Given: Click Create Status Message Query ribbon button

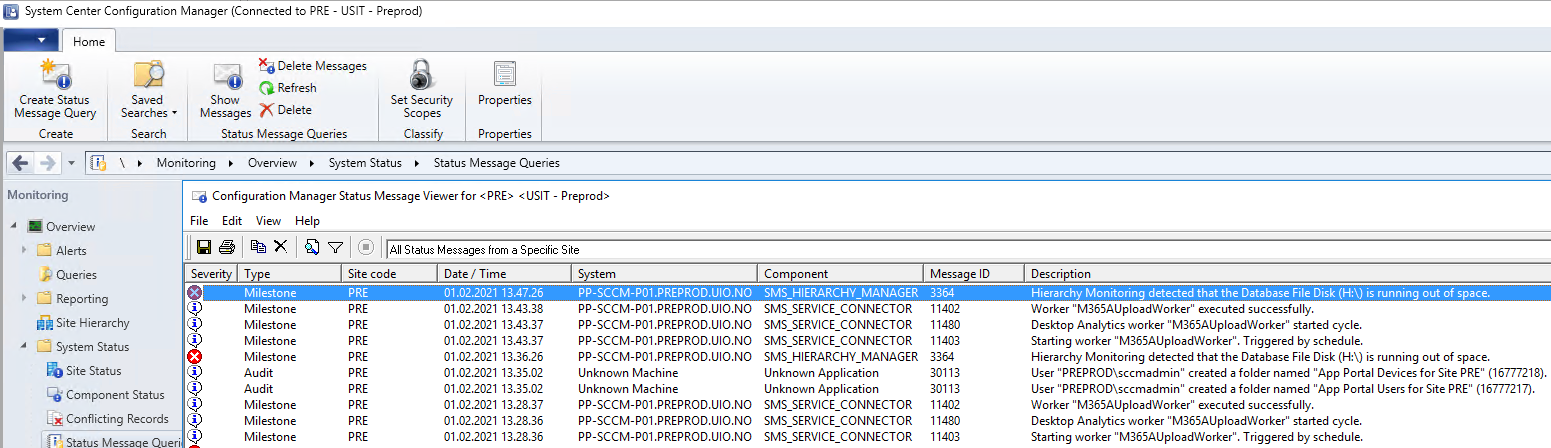Looking at the screenshot, I should tap(55, 90).
